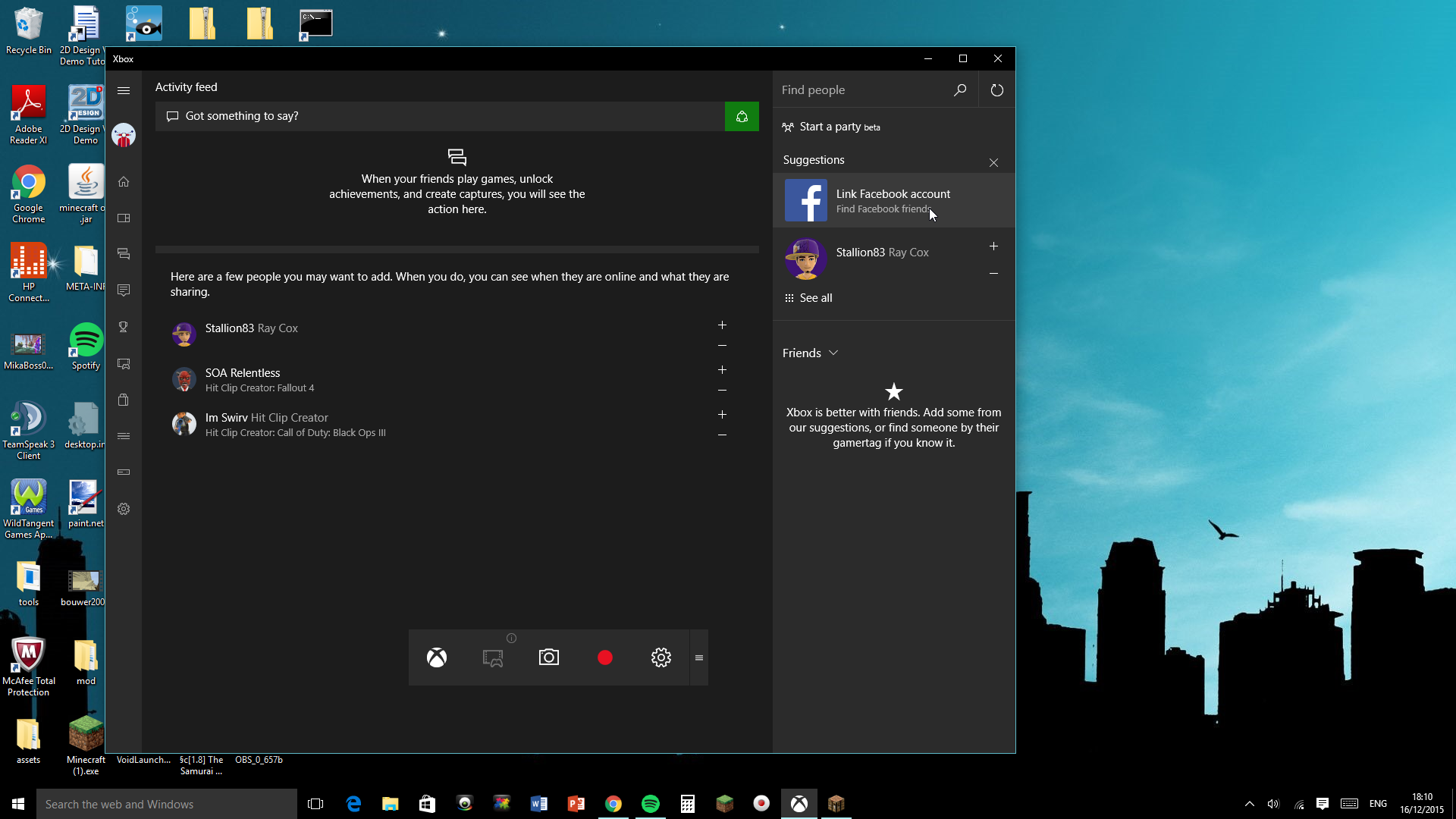The width and height of the screenshot is (1456, 819).
Task: Launch Microsoft Edge from taskbar
Action: [x=353, y=804]
